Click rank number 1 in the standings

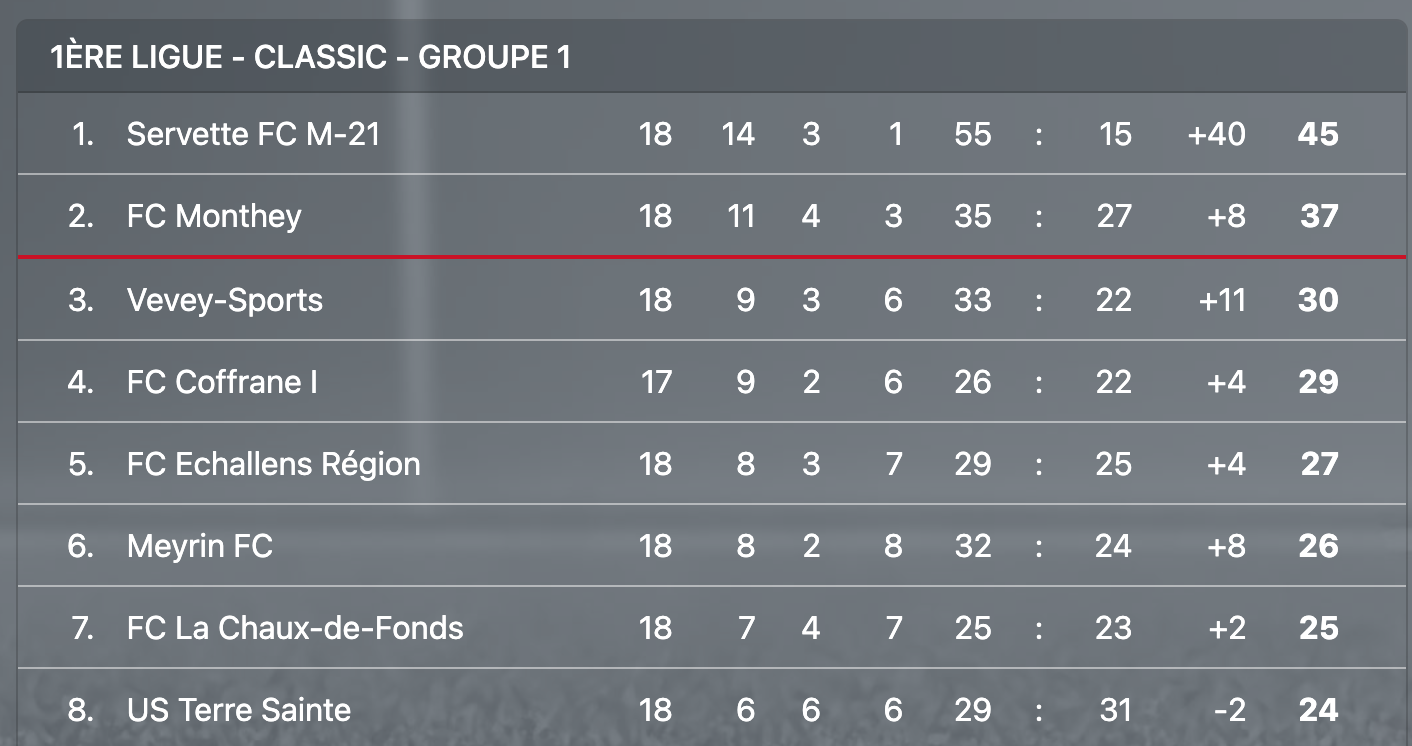tap(83, 134)
